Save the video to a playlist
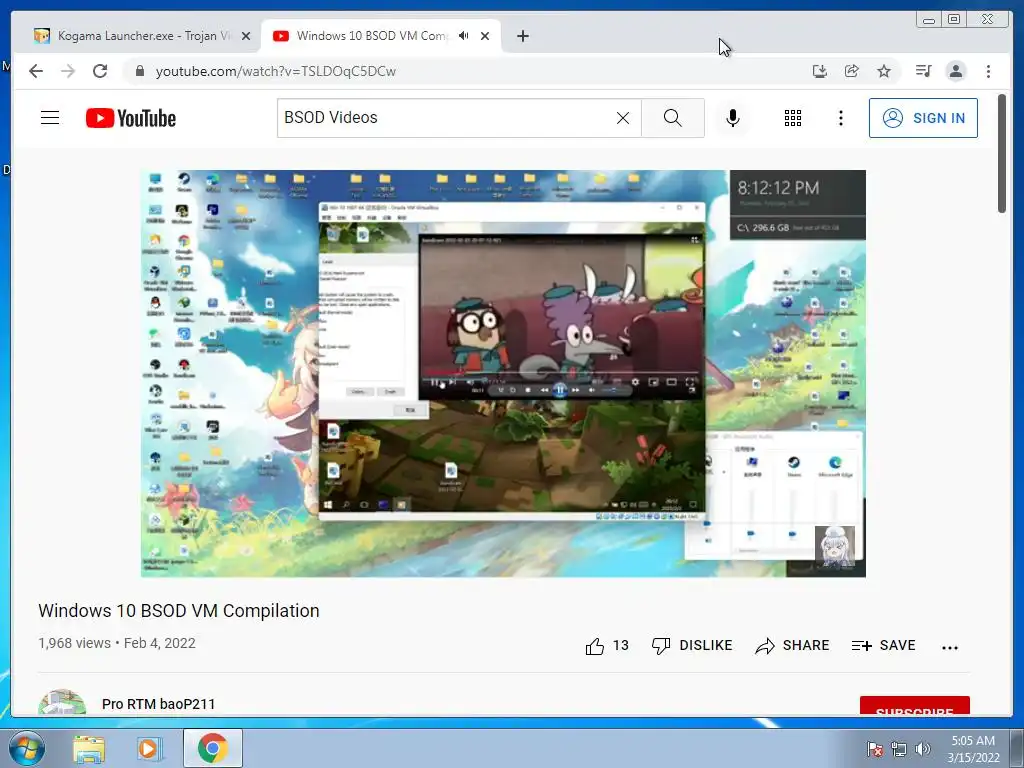 tap(884, 645)
